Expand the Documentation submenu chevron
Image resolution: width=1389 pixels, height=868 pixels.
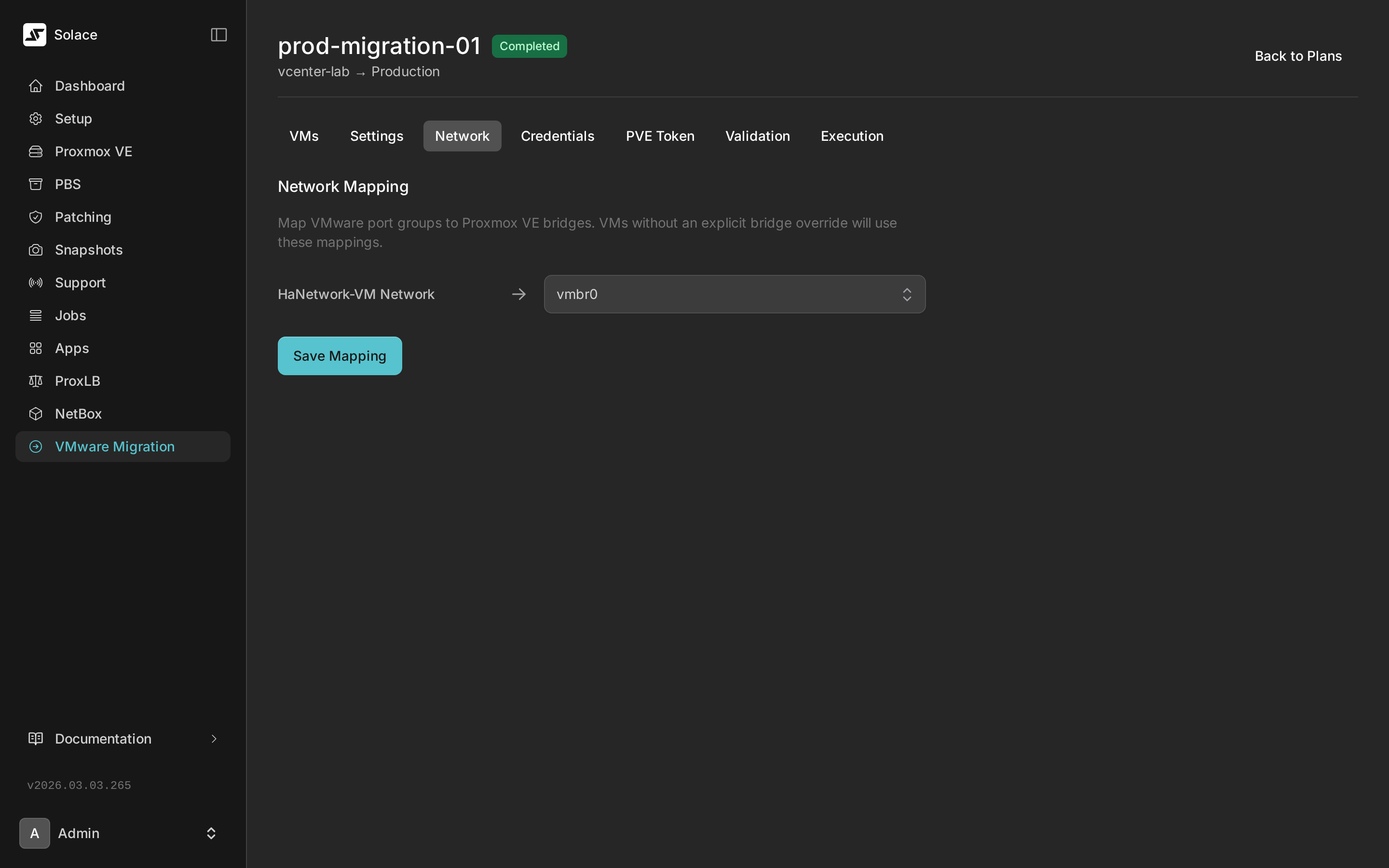pyautogui.click(x=214, y=739)
